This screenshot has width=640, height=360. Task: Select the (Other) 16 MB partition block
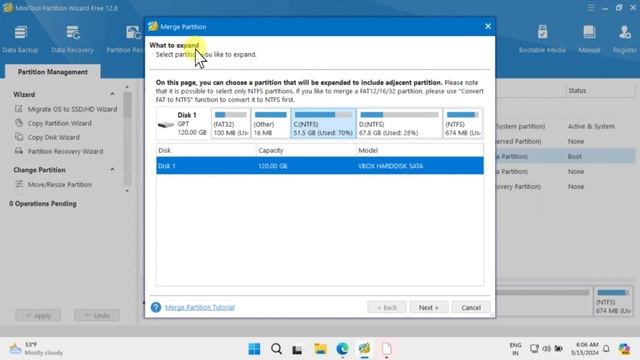pos(270,123)
